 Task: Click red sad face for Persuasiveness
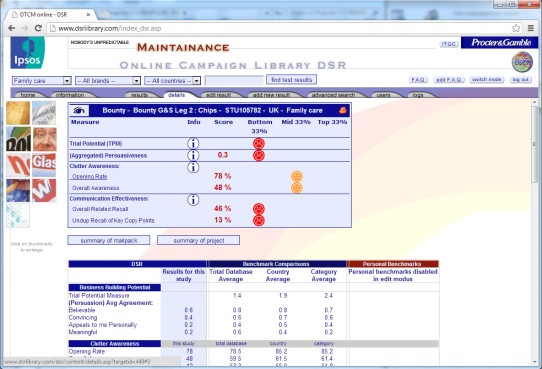click(x=259, y=155)
